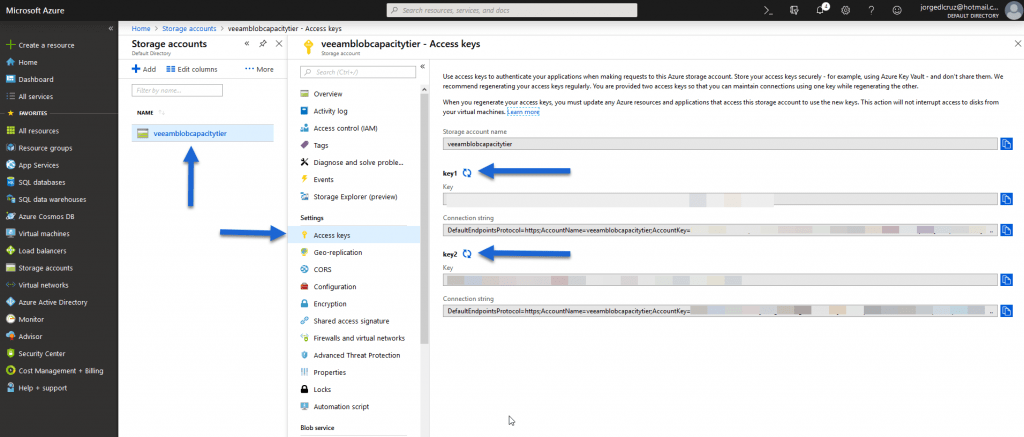Pin the Storage accounts blade
The height and width of the screenshot is (437, 1024).
pos(263,44)
